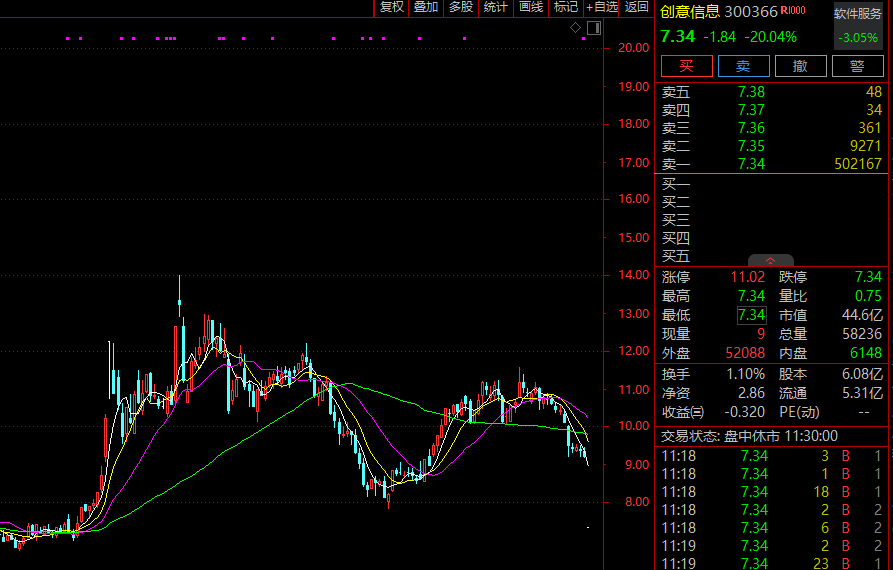Screen dimensions: 893x570
Task: Open the 复权 price adjustment menu
Action: [x=392, y=7]
